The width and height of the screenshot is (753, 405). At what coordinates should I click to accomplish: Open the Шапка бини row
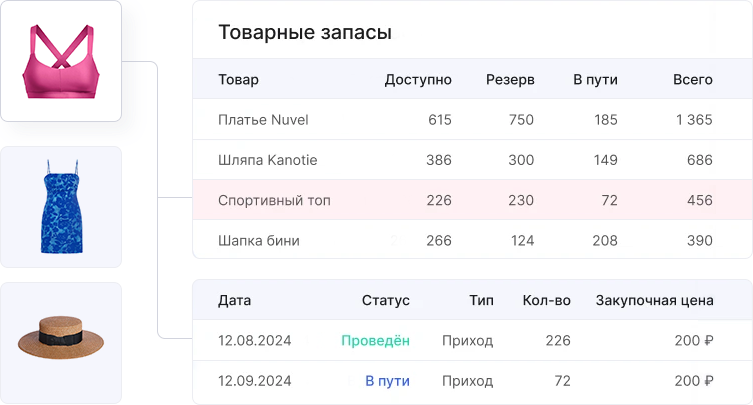[259, 240]
